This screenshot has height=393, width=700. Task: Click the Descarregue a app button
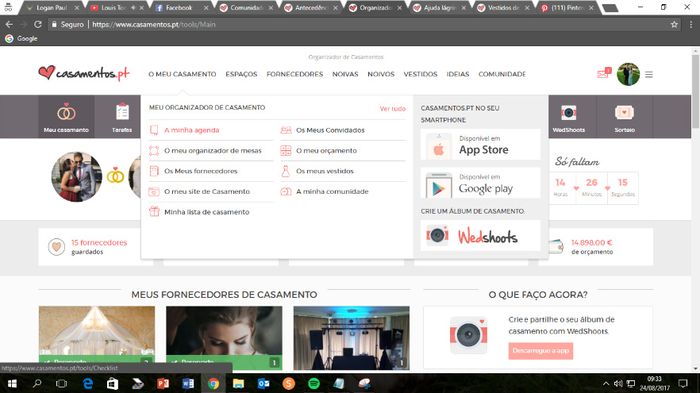[540, 351]
